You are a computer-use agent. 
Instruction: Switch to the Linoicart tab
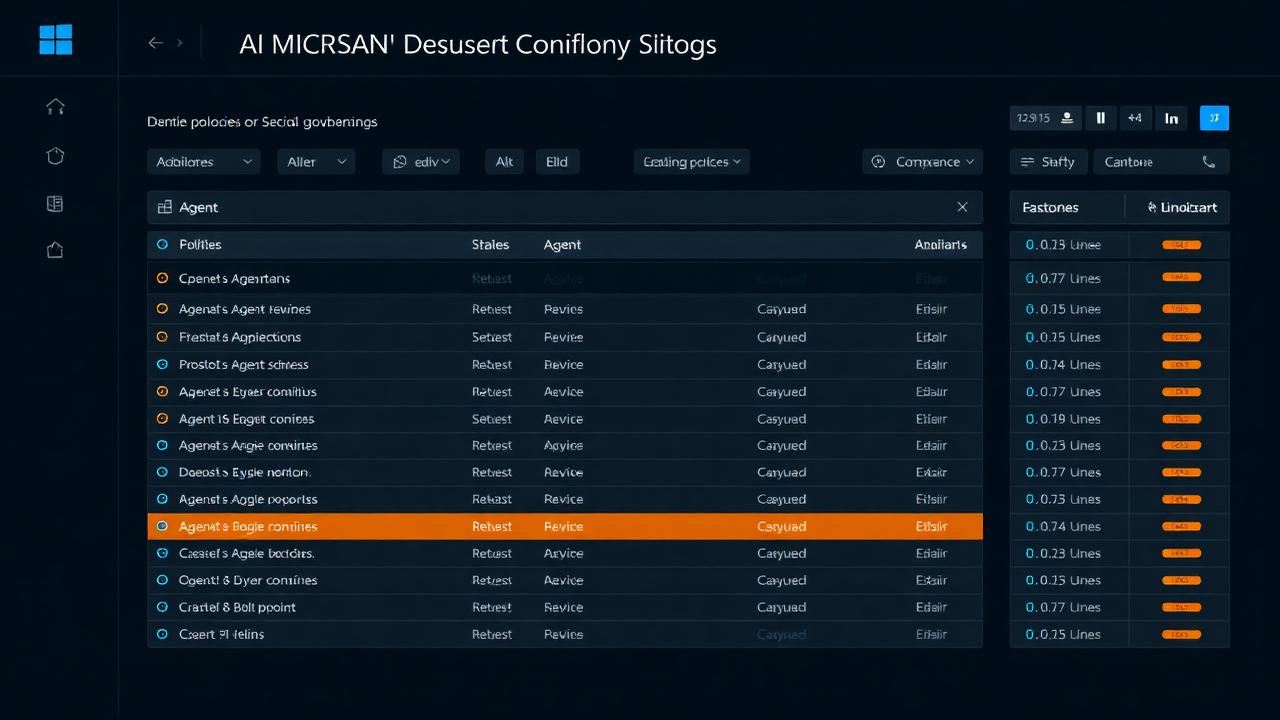1180,207
